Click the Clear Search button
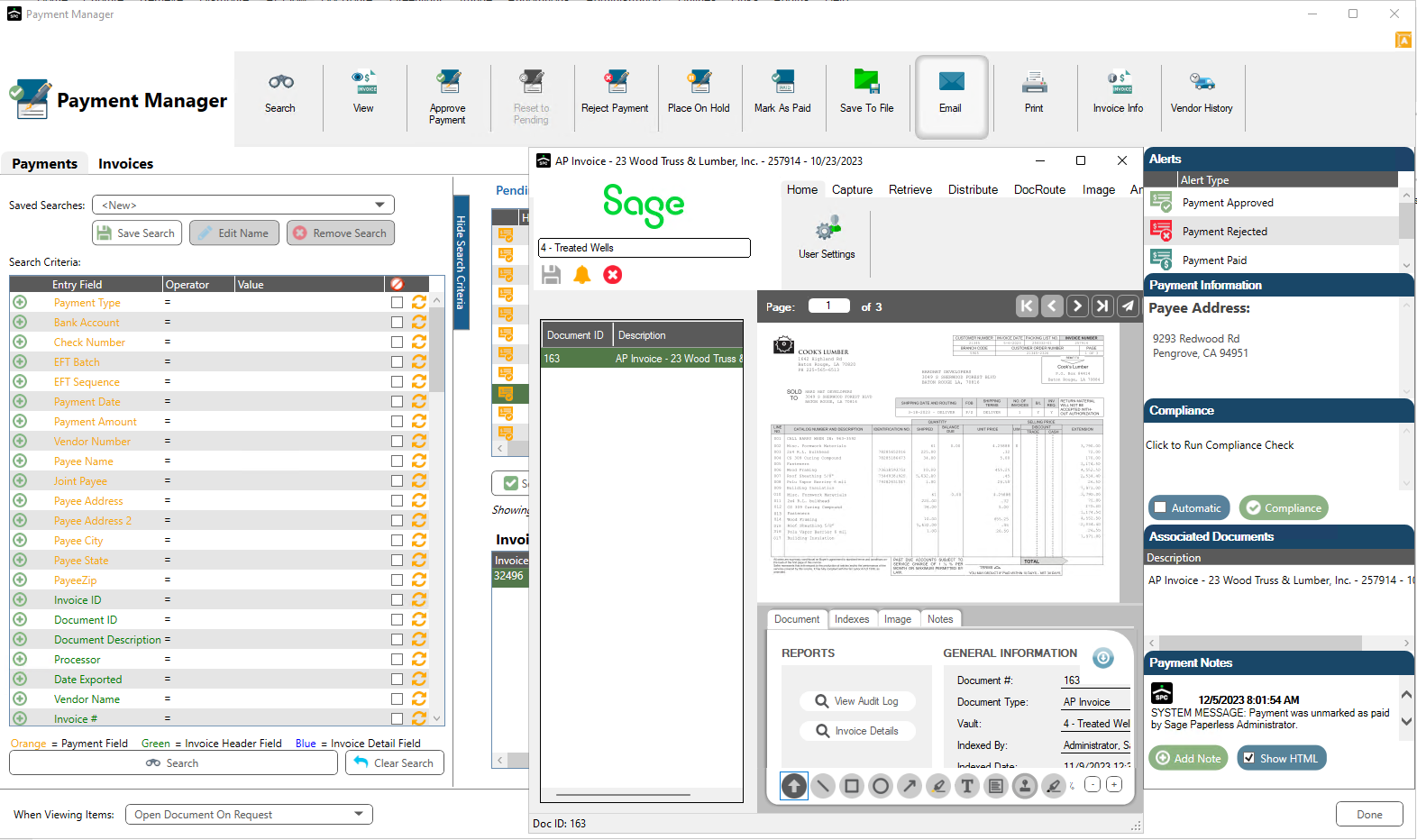The width and height of the screenshot is (1417, 840). [x=395, y=762]
